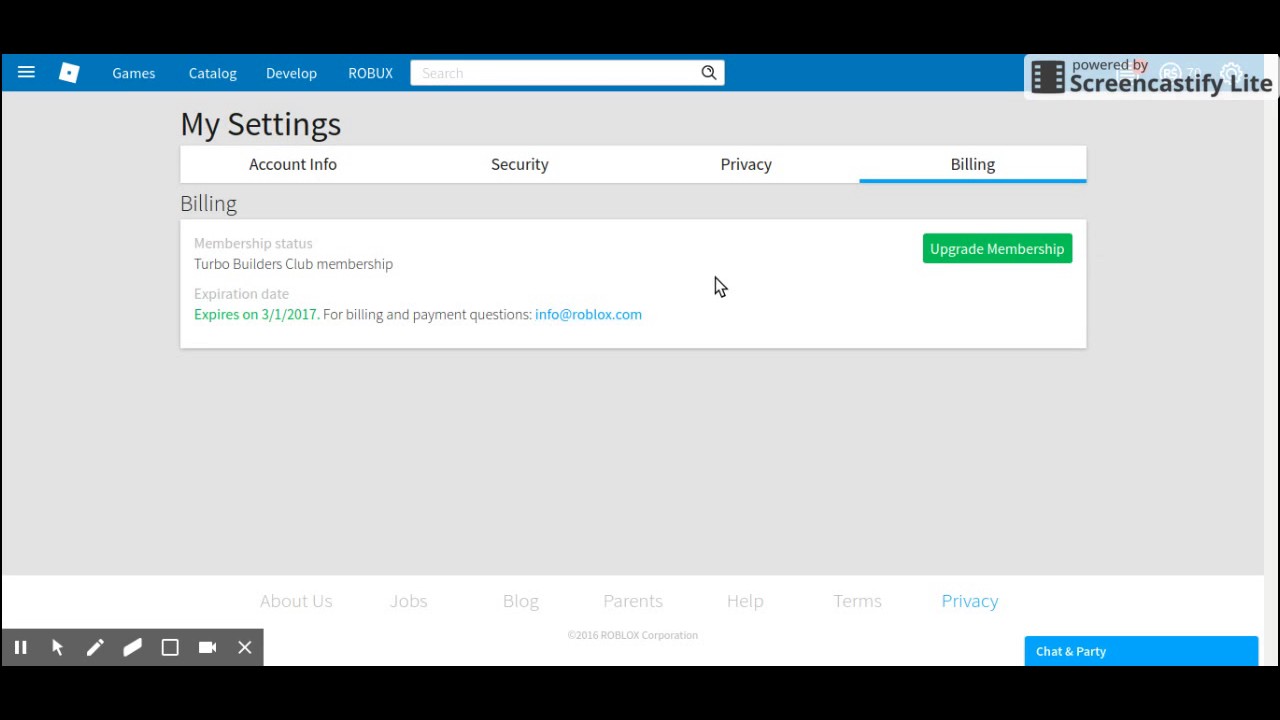Open the Games page
This screenshot has height=720, width=1280.
pyautogui.click(x=133, y=73)
